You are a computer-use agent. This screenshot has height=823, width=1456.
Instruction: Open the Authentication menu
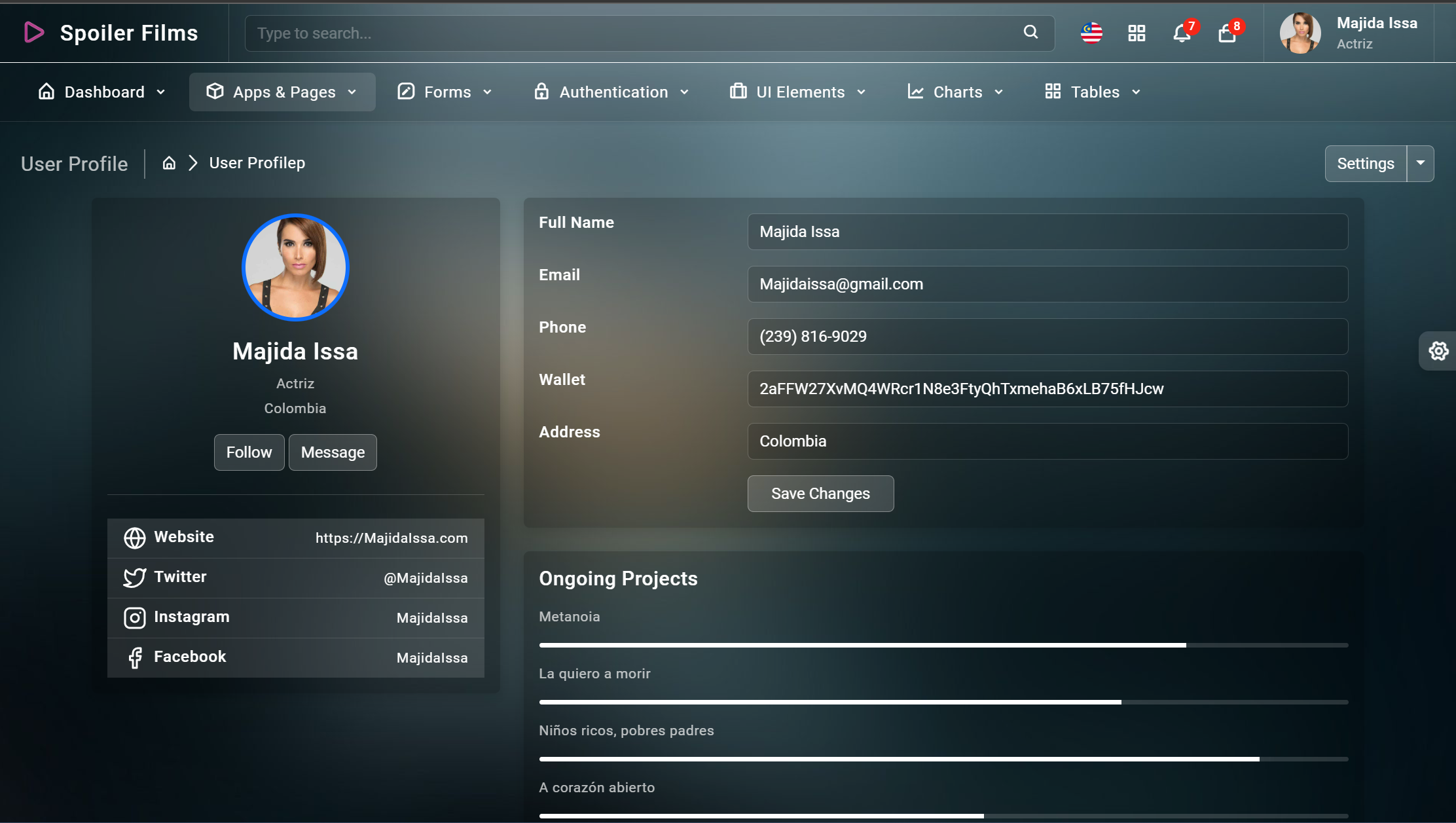pyautogui.click(x=611, y=92)
